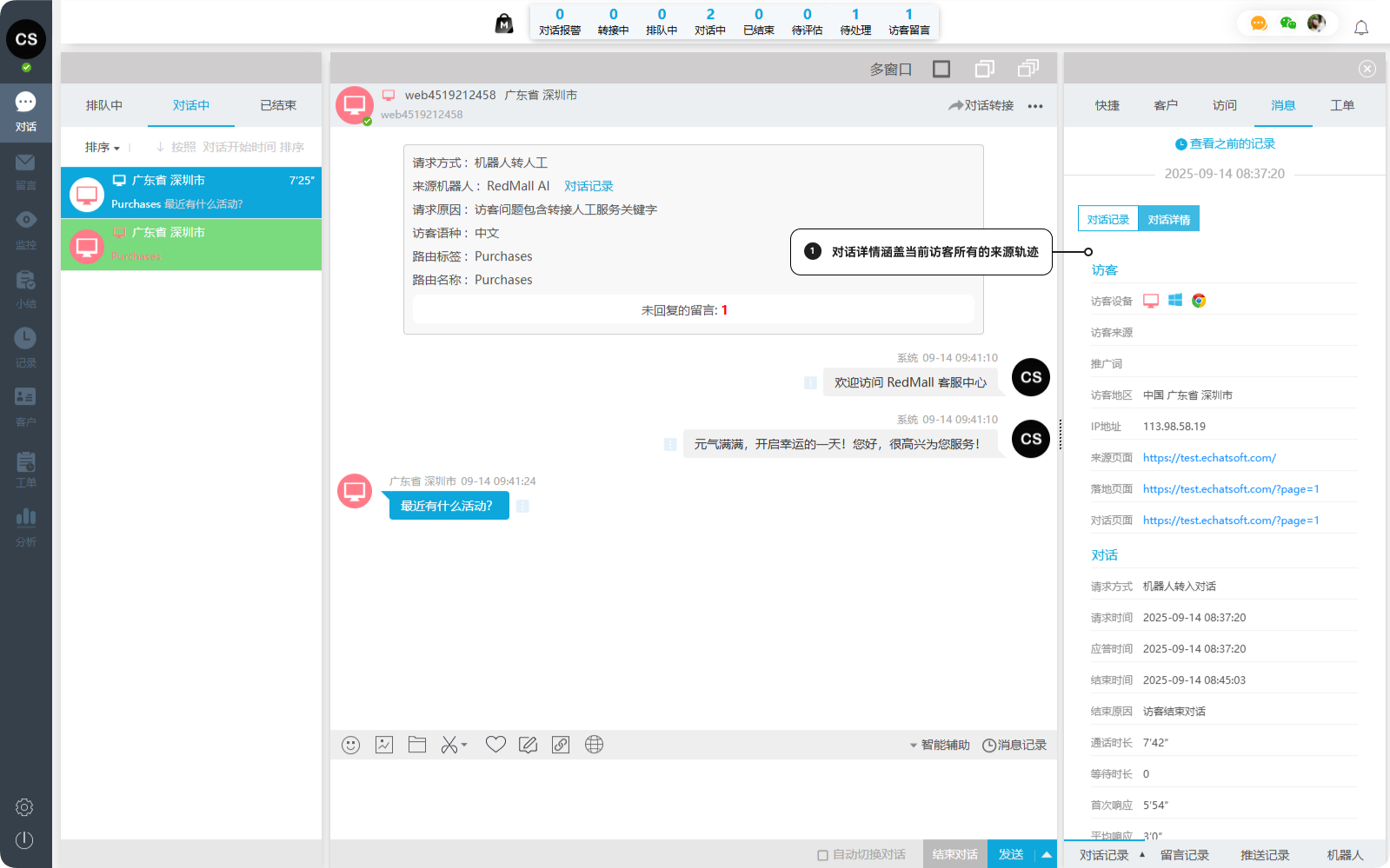Image resolution: width=1390 pixels, height=868 pixels.
Task: Click the three-dots more options icon
Action: tap(1035, 106)
